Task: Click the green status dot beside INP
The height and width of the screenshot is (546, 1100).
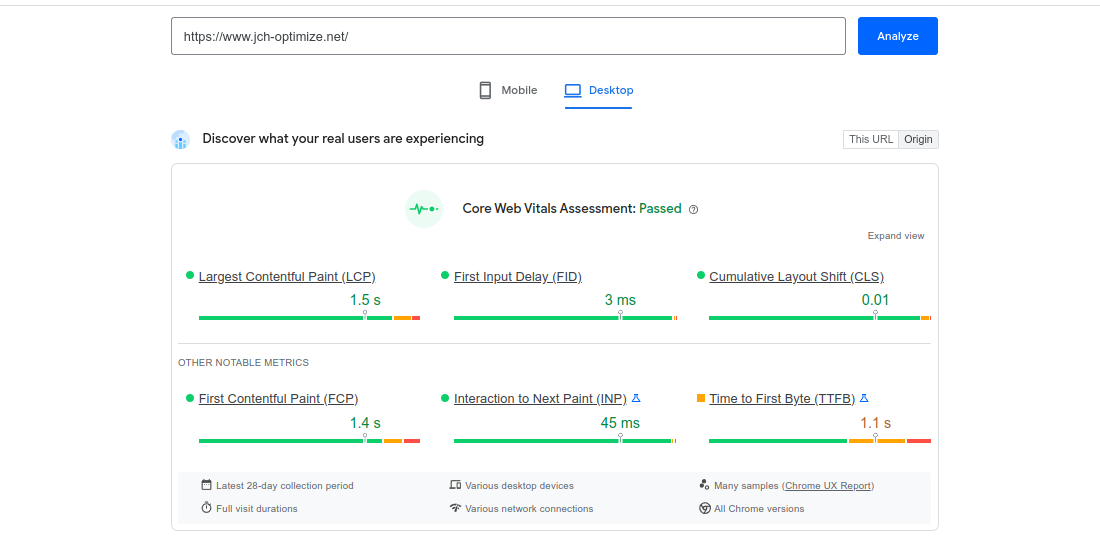Action: (x=445, y=398)
